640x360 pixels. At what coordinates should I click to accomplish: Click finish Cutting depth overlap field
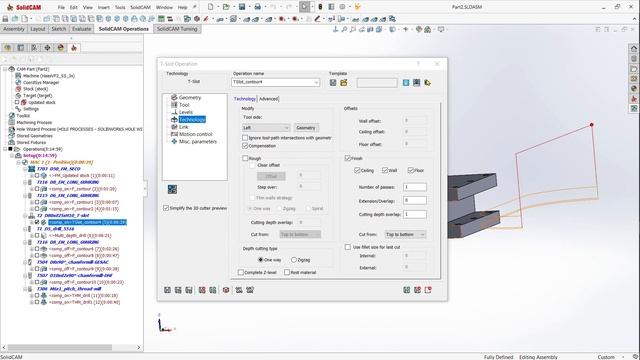415,214
